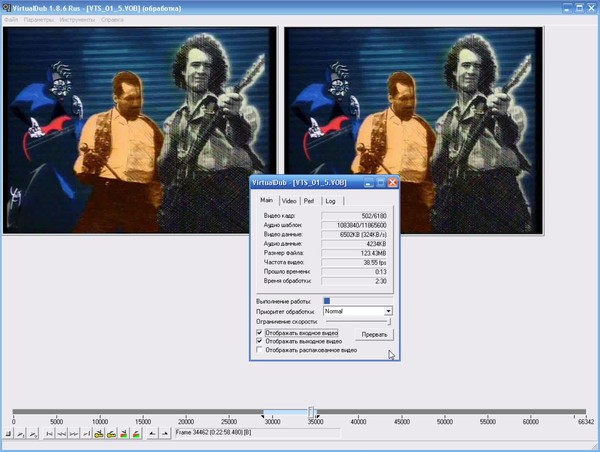Click the timeline position slider handle

coord(311,412)
